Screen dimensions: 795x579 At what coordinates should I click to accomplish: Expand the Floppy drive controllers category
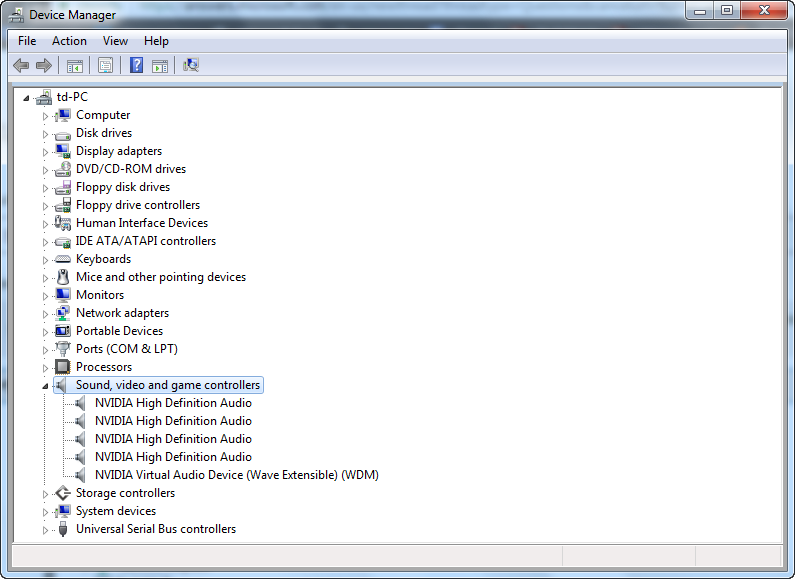click(x=45, y=206)
